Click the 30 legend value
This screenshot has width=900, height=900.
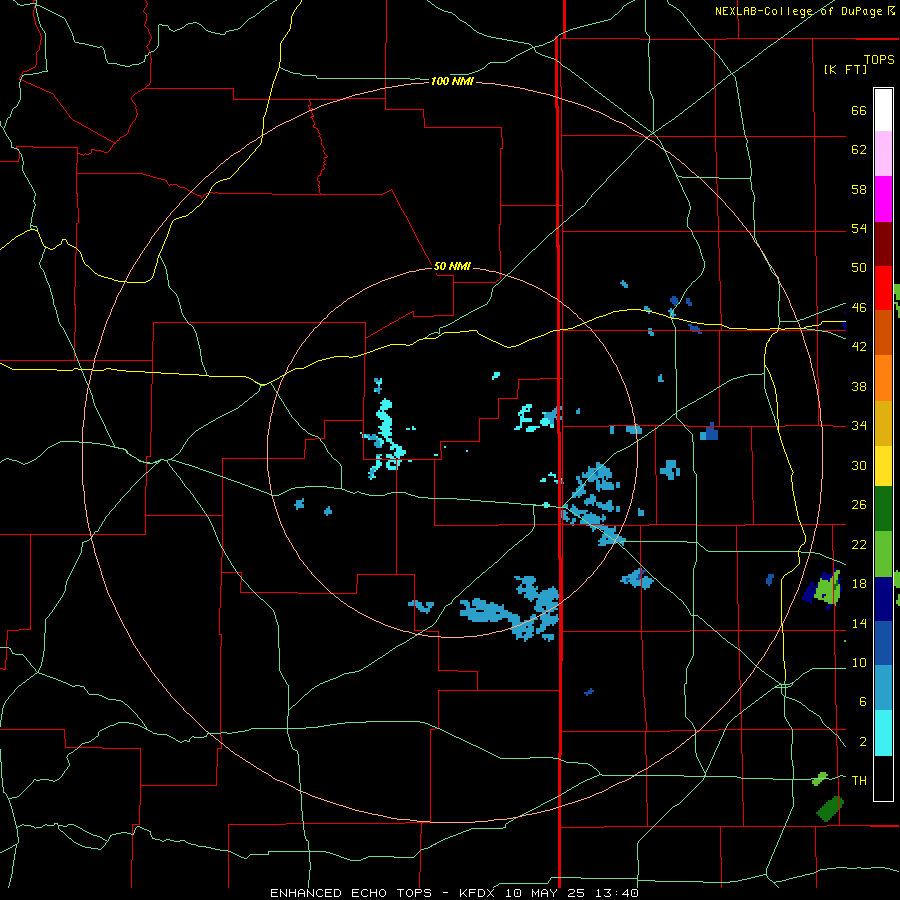click(859, 465)
